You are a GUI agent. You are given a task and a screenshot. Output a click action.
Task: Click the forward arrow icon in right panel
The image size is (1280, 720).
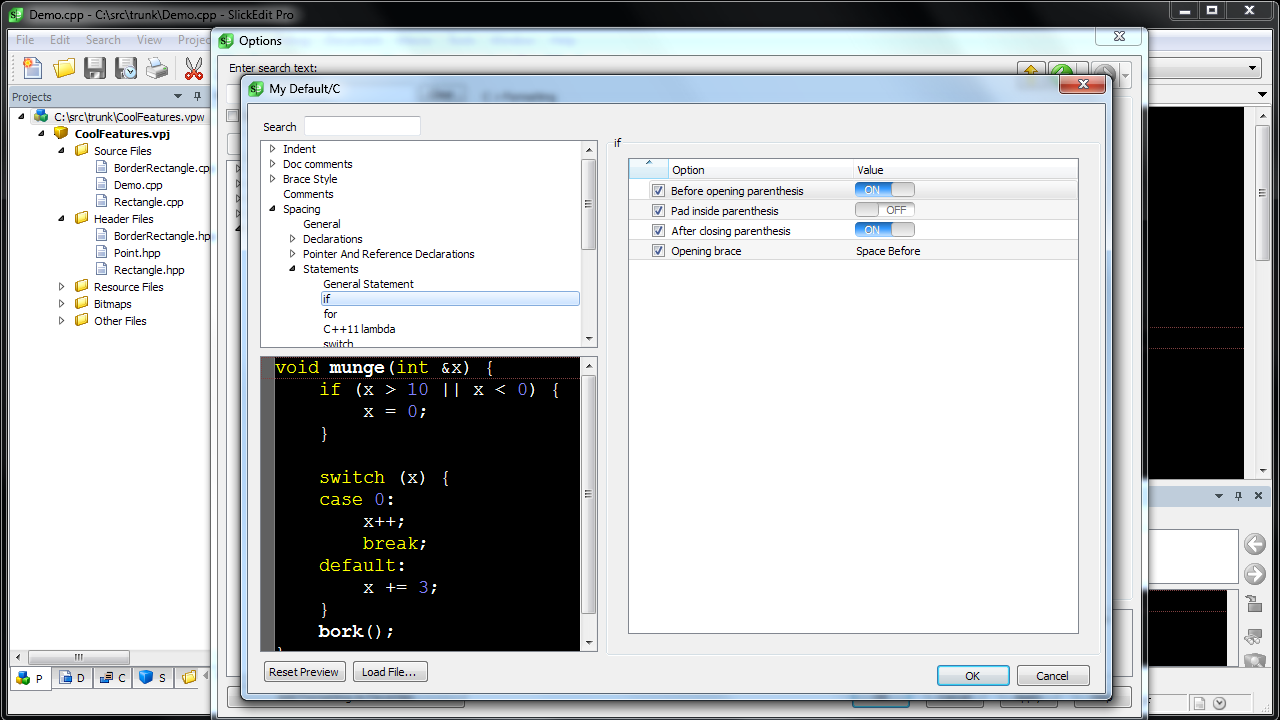(1254, 574)
